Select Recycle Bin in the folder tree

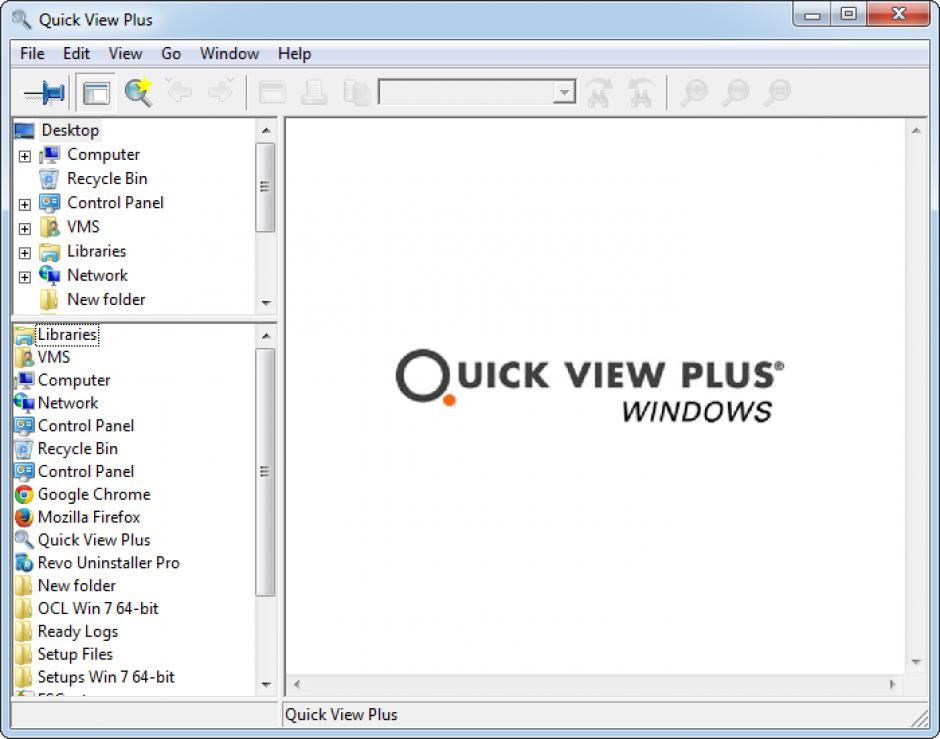pos(107,179)
